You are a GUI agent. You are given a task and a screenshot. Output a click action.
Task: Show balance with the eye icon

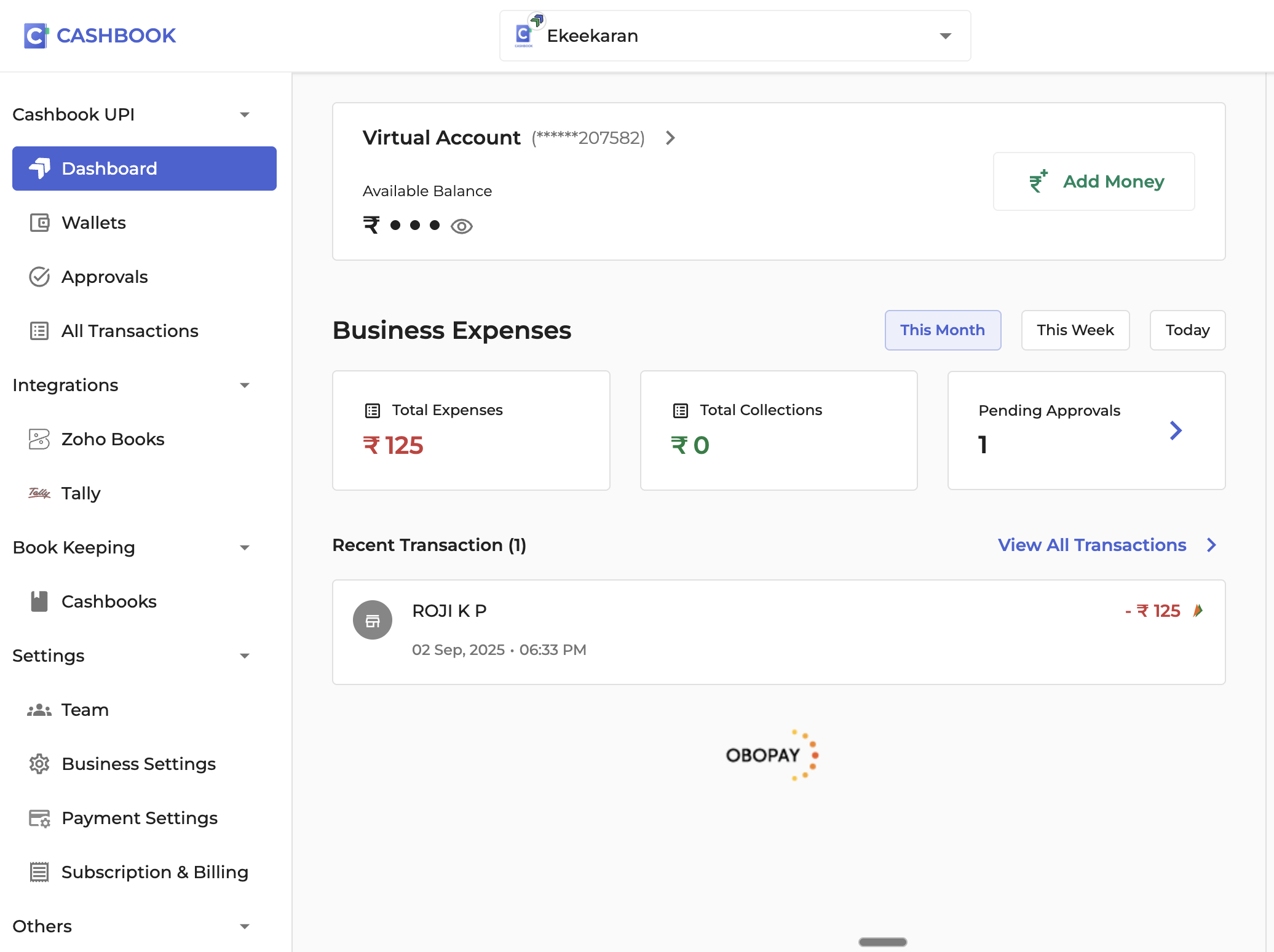462,226
